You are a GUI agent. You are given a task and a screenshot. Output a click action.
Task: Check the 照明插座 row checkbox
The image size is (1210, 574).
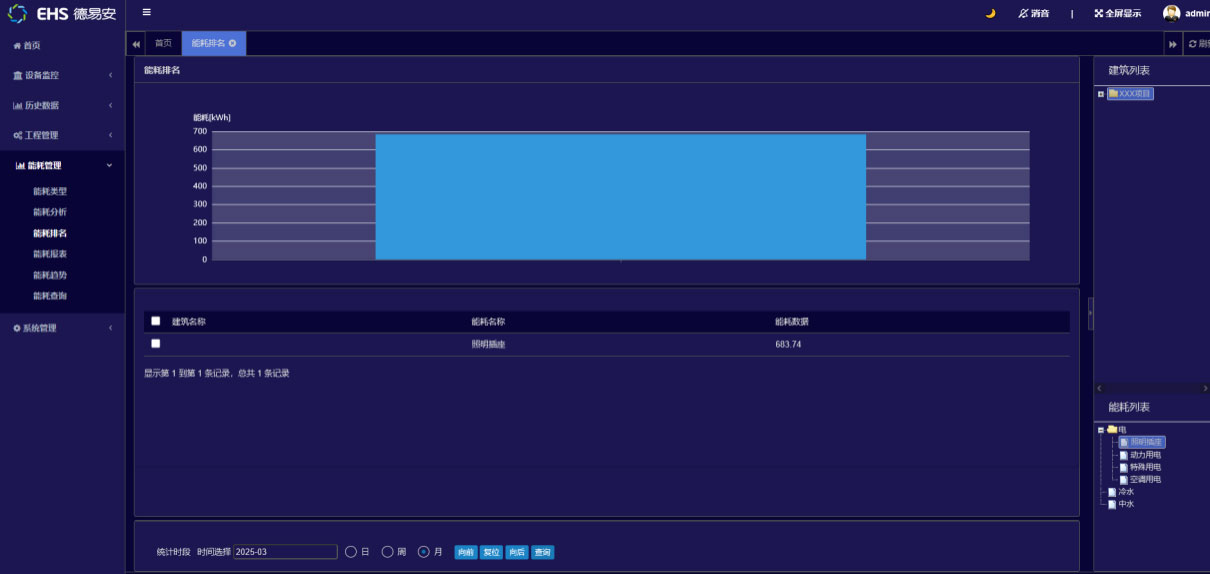pos(155,343)
